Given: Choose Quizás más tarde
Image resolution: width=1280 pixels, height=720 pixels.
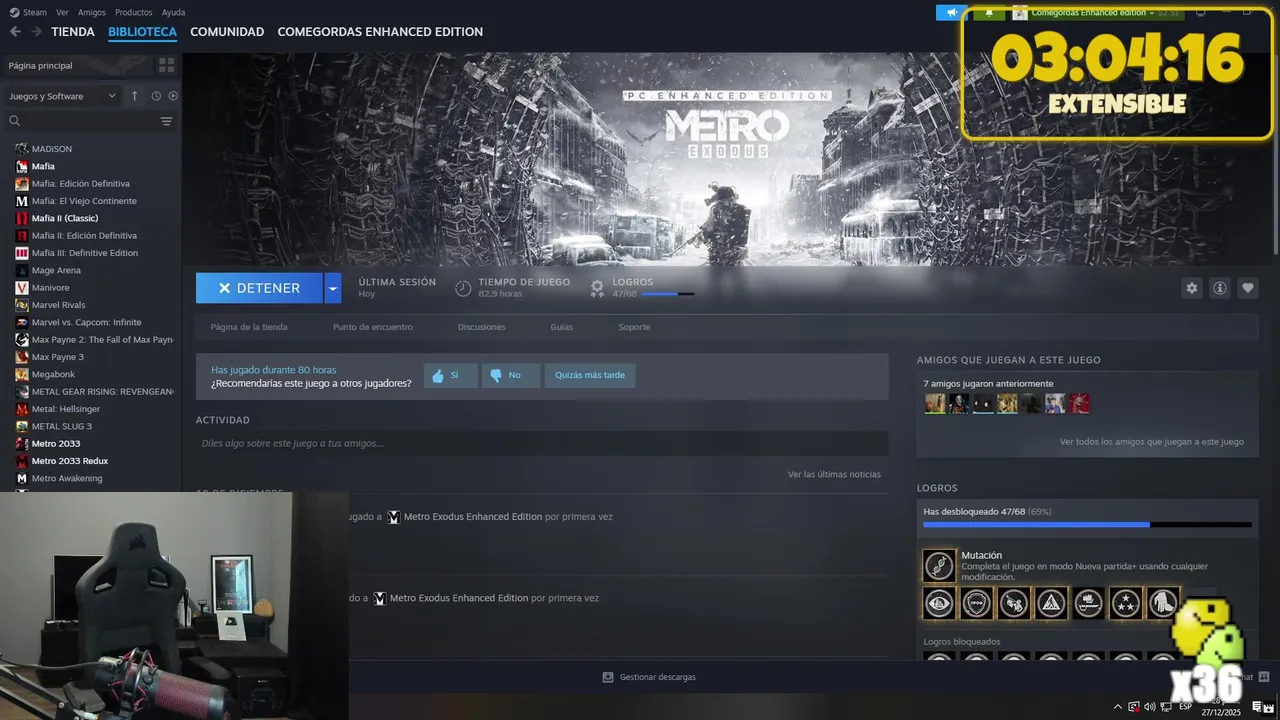Looking at the screenshot, I should 590,375.
